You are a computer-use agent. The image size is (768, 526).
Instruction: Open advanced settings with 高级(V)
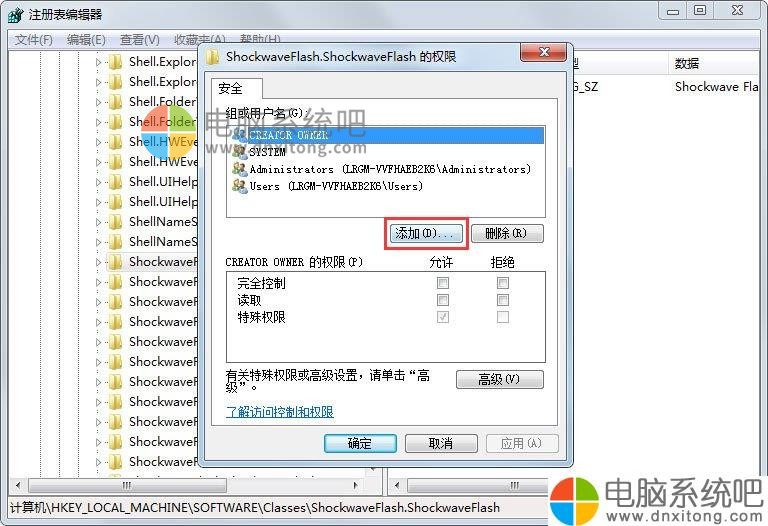499,380
